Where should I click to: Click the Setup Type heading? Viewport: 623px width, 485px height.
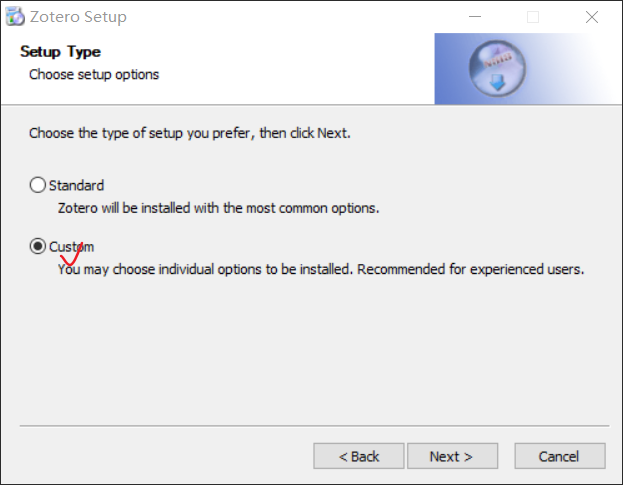point(60,52)
